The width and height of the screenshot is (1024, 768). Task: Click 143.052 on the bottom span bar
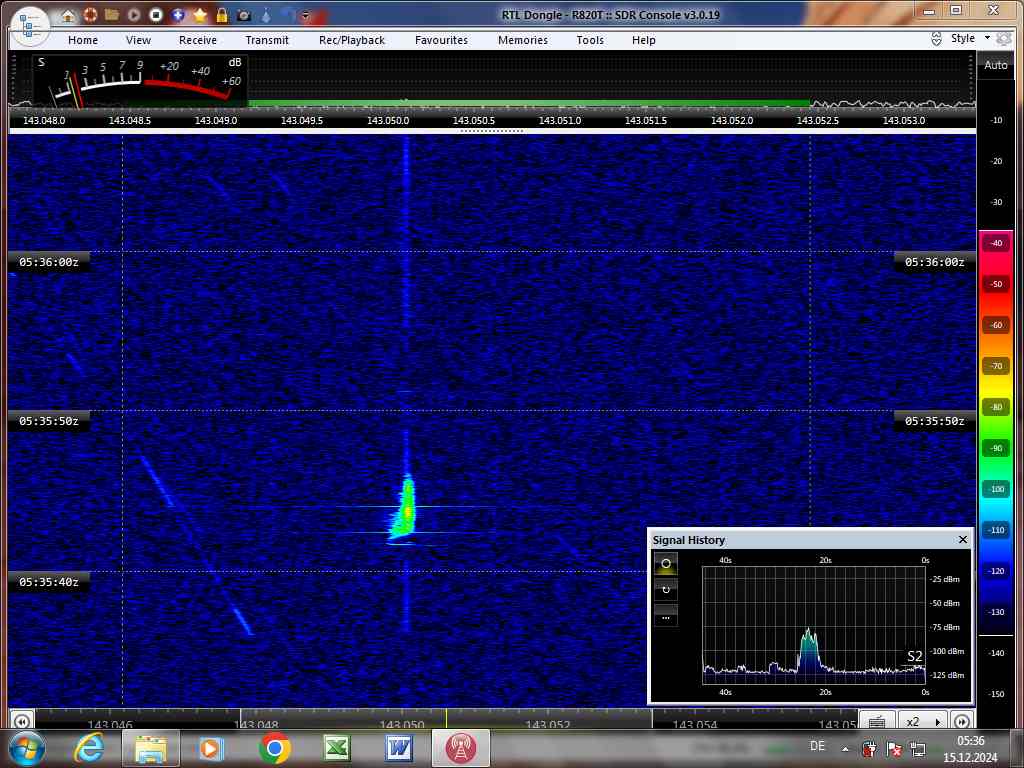549,724
